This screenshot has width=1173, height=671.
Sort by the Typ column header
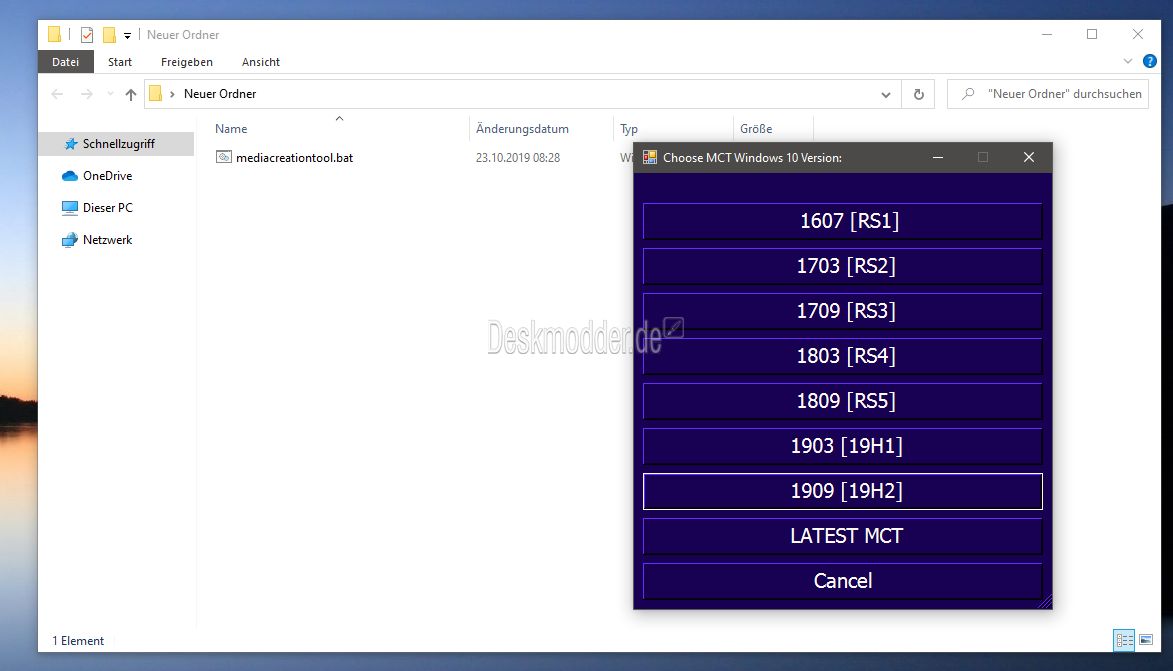point(628,129)
